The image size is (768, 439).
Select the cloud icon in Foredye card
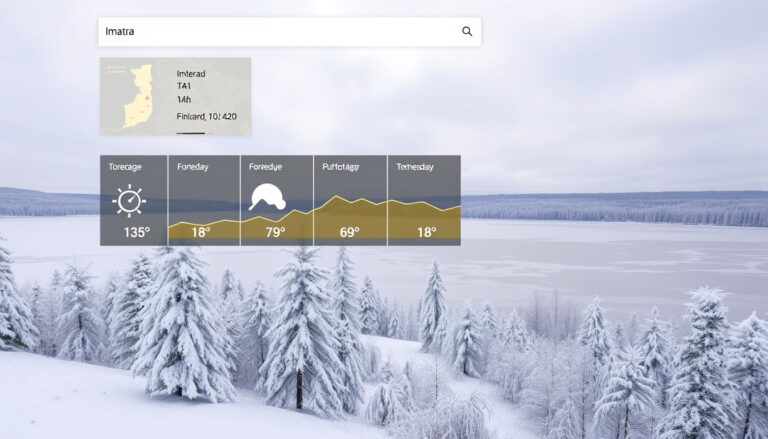[267, 197]
